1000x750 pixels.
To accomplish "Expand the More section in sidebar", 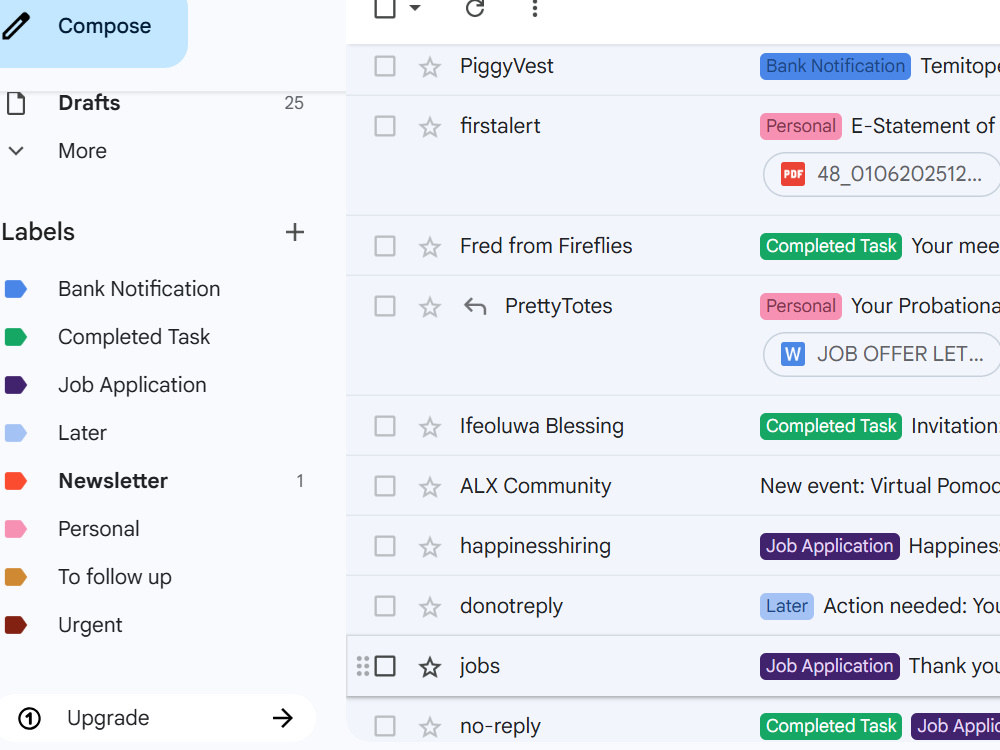I will pos(82,151).
